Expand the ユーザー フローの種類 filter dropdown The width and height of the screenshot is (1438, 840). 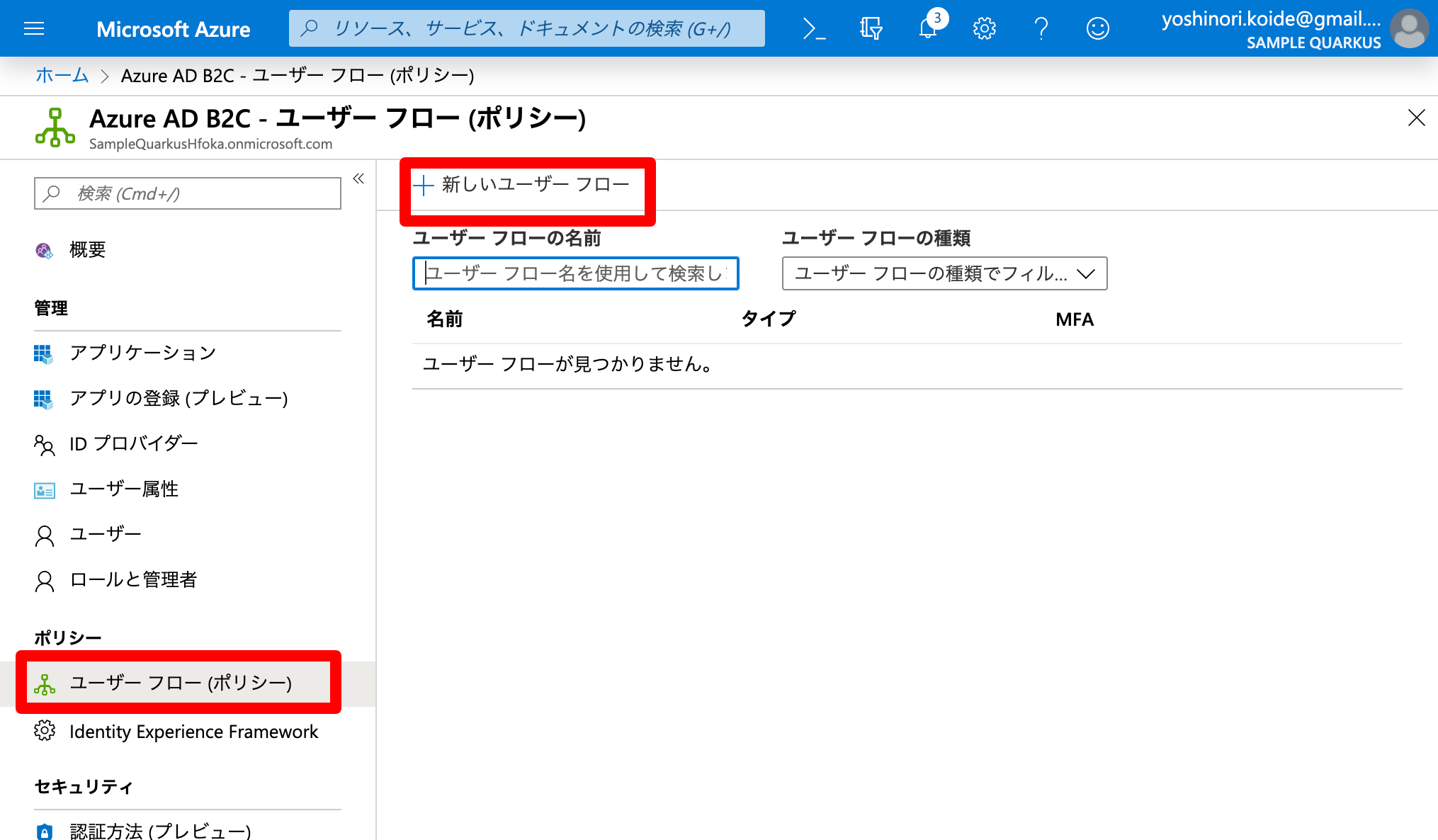(x=944, y=273)
